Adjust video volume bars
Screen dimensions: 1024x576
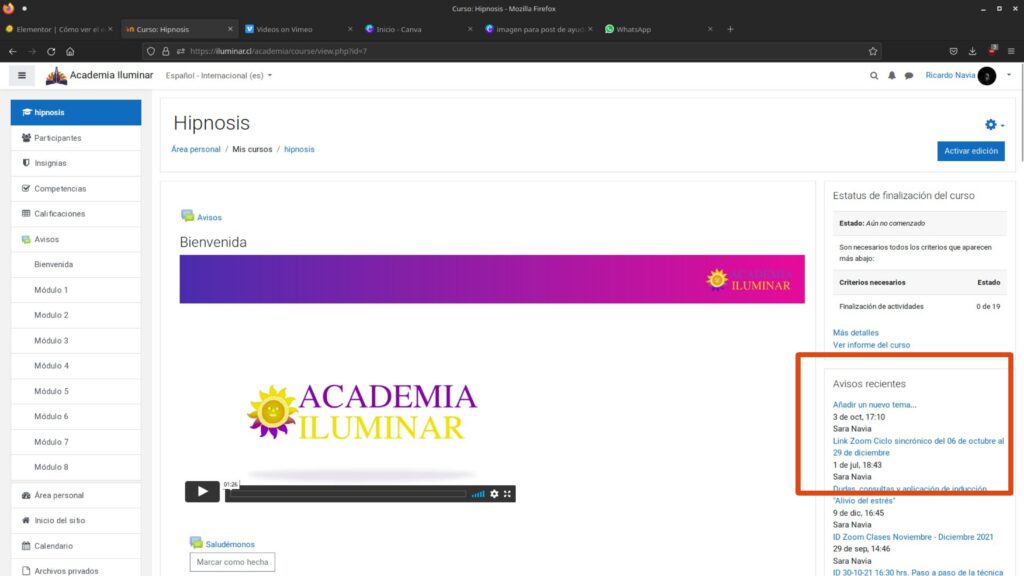coord(478,494)
